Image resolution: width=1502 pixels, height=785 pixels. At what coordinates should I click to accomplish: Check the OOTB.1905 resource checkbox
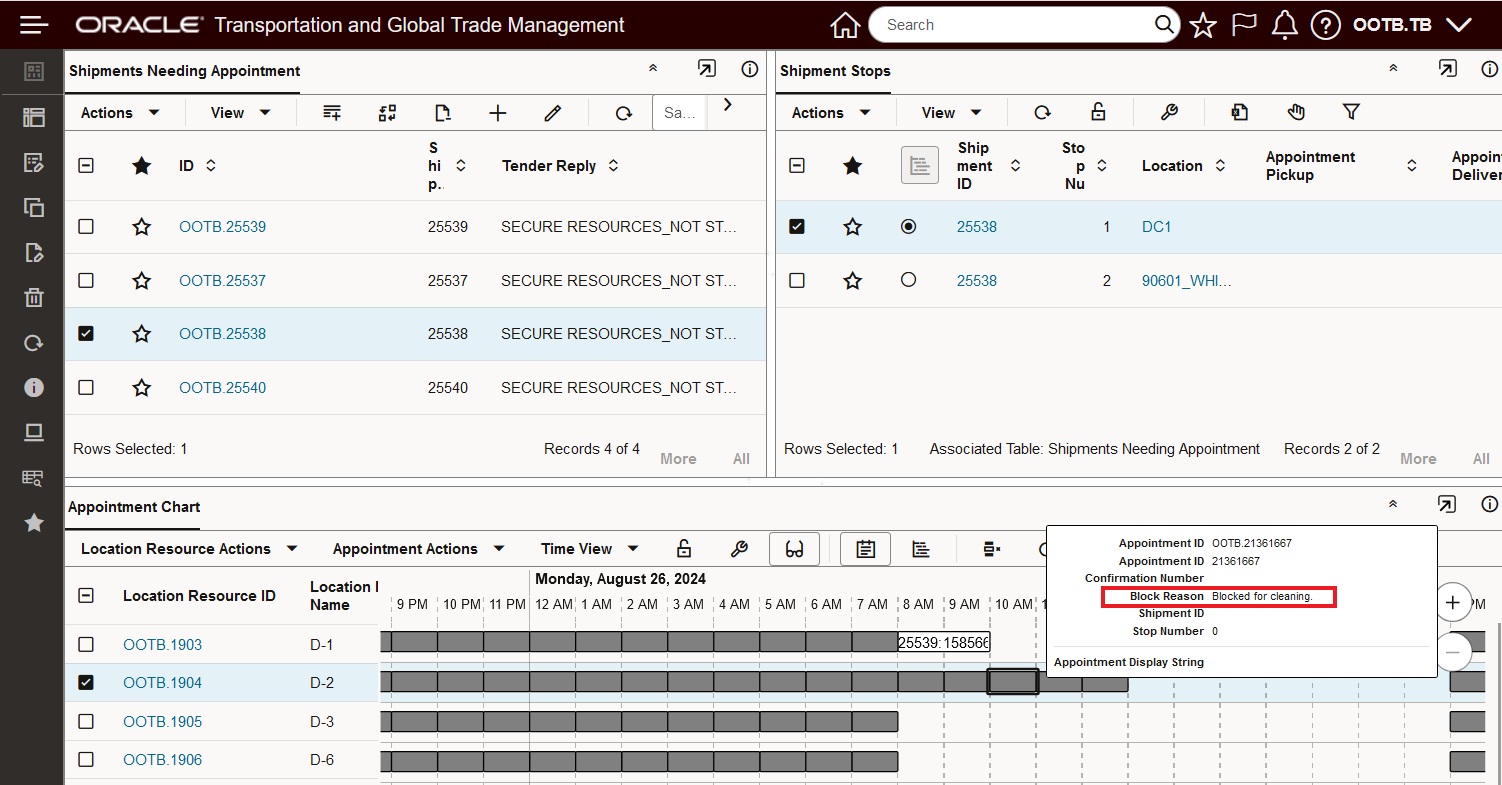point(86,721)
